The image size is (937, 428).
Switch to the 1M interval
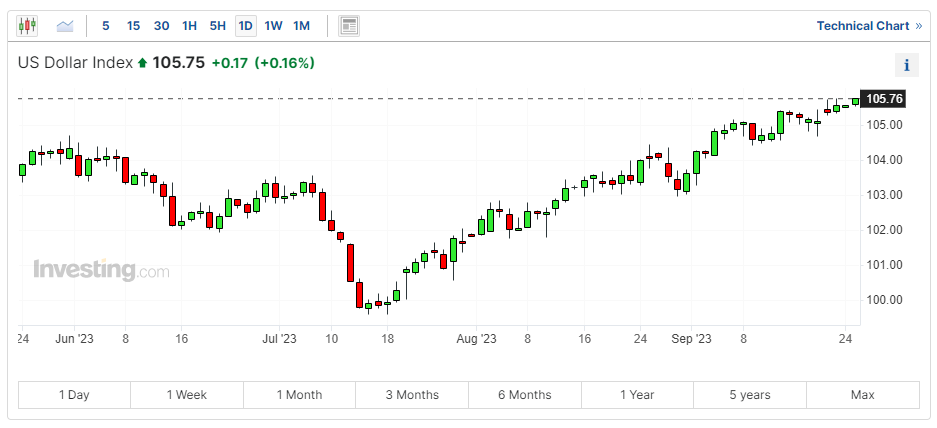tap(301, 25)
